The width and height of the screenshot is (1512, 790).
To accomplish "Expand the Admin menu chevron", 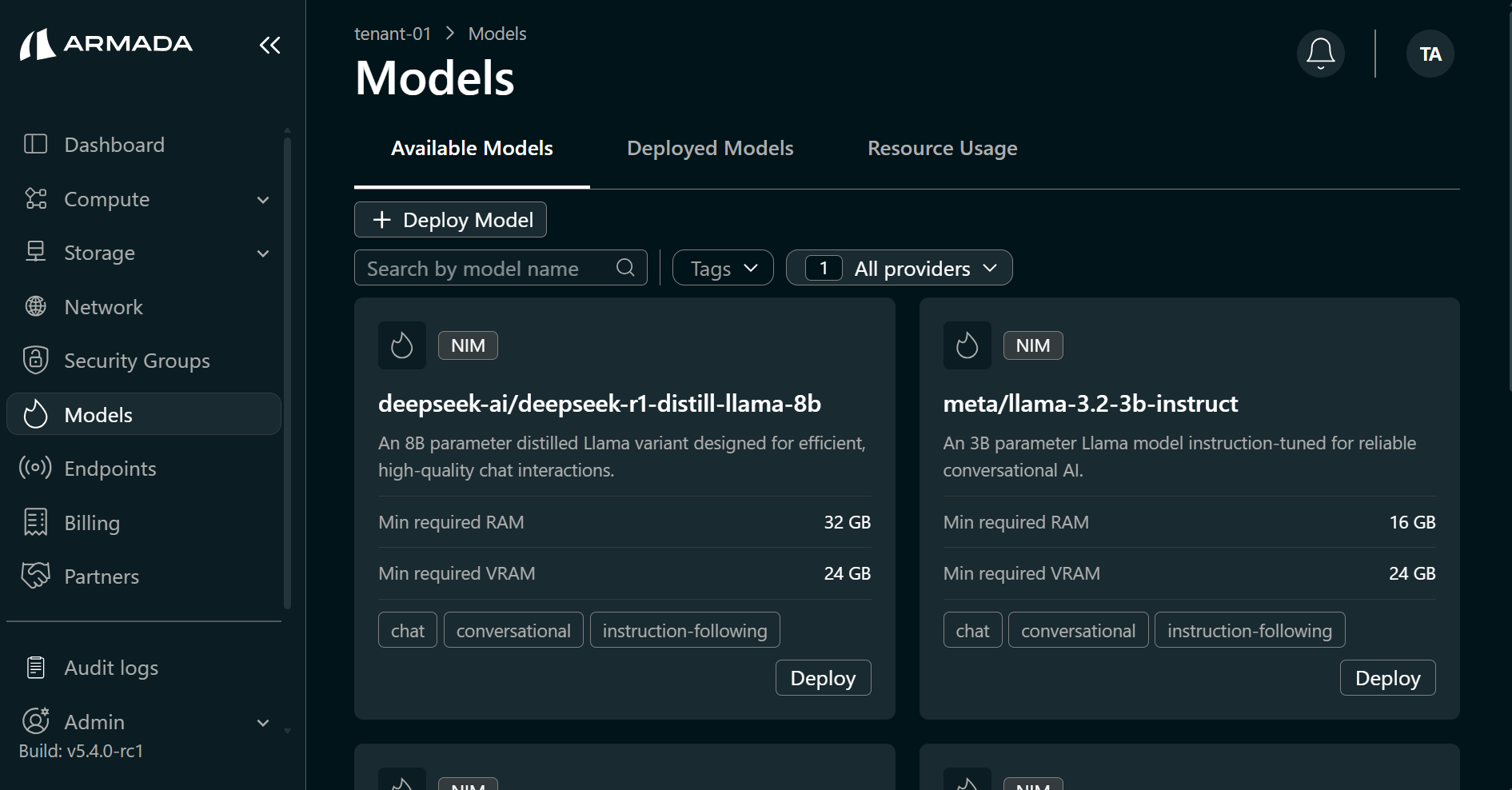I will pyautogui.click(x=263, y=723).
